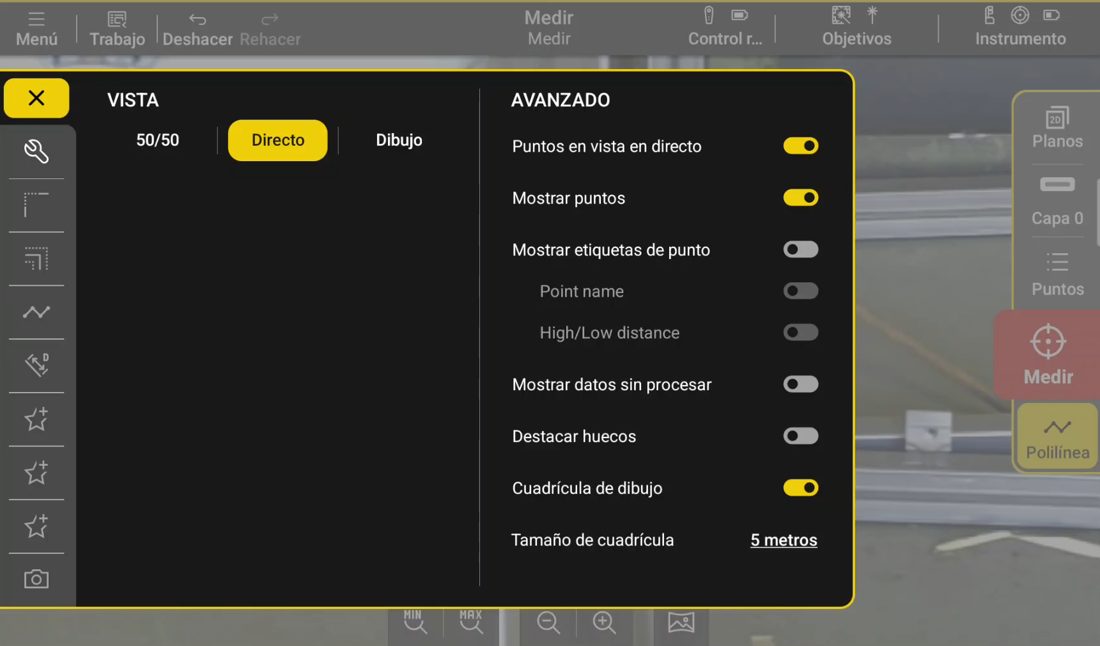1100x646 pixels.
Task: Disable the Cuadrícula de dibujo switch
Action: coord(800,488)
